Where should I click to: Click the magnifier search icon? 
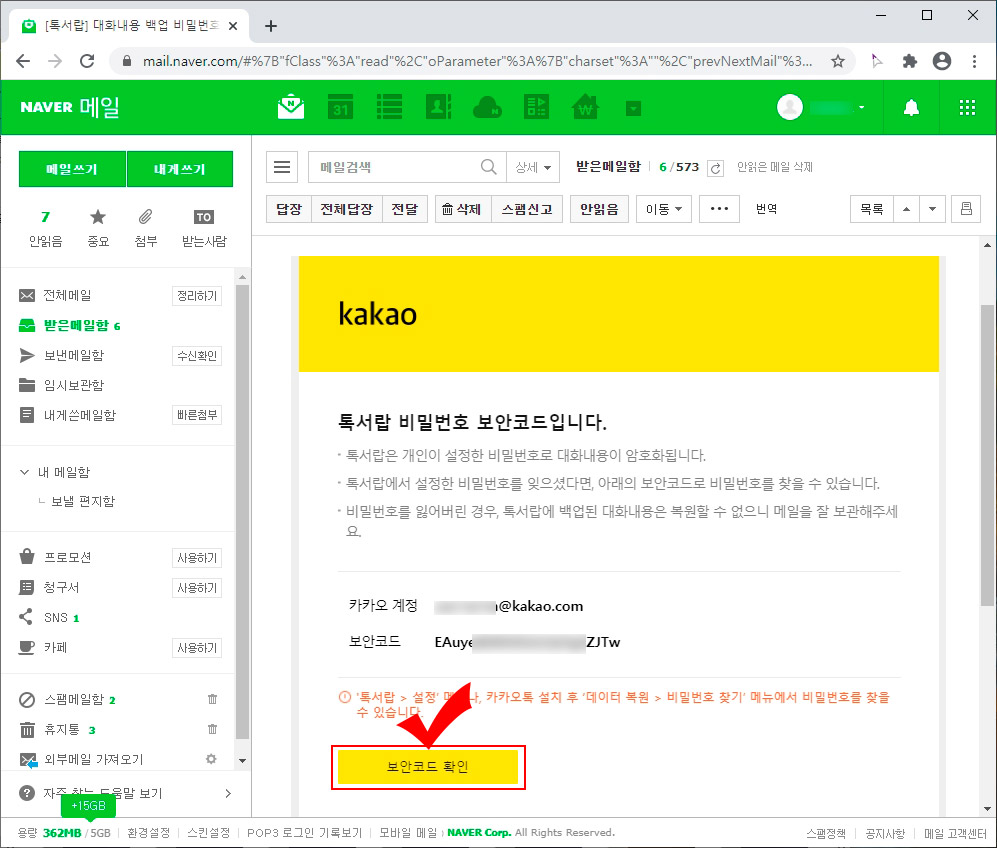click(488, 167)
